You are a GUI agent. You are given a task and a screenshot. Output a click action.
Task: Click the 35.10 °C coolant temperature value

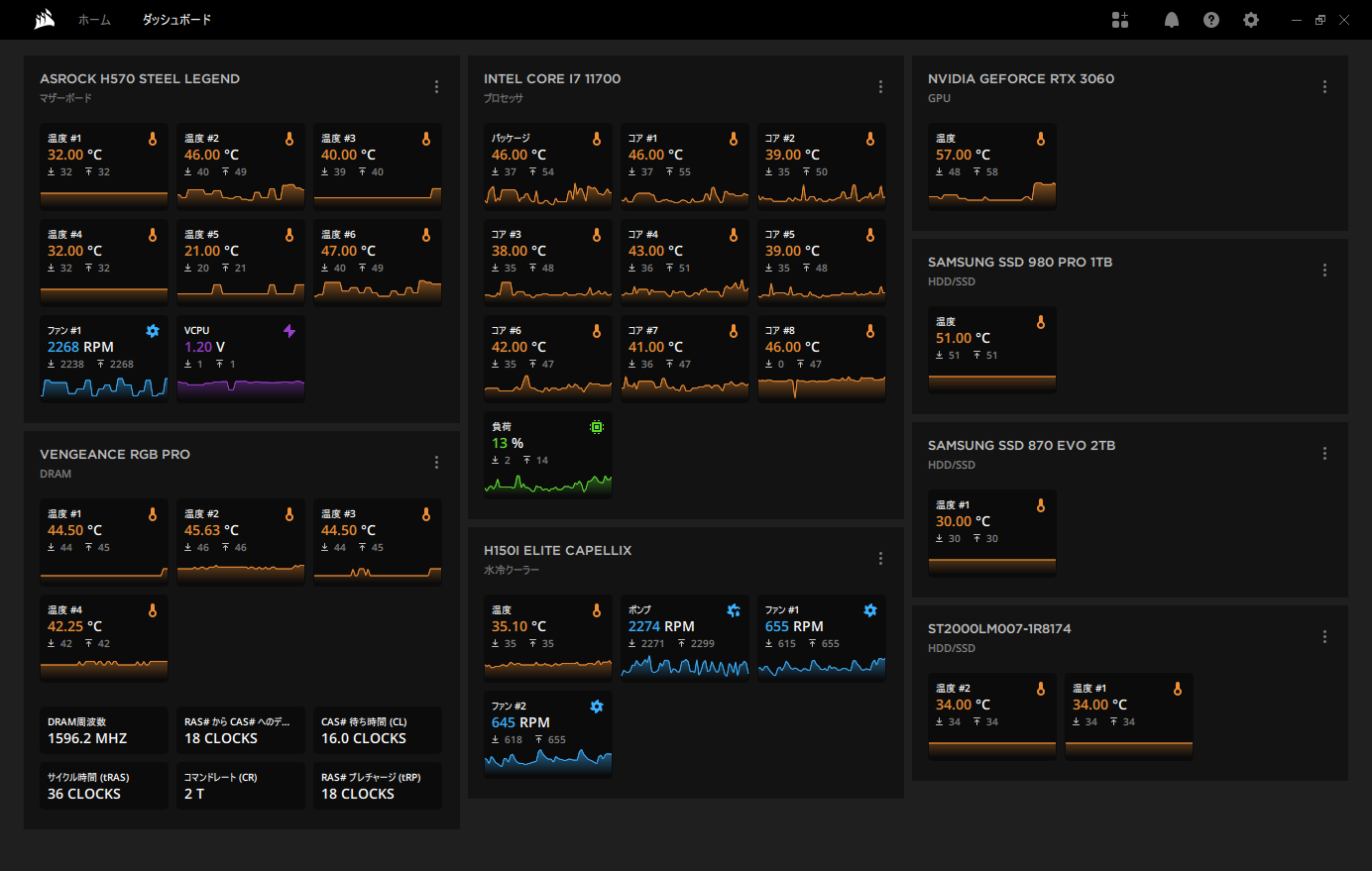[518, 626]
